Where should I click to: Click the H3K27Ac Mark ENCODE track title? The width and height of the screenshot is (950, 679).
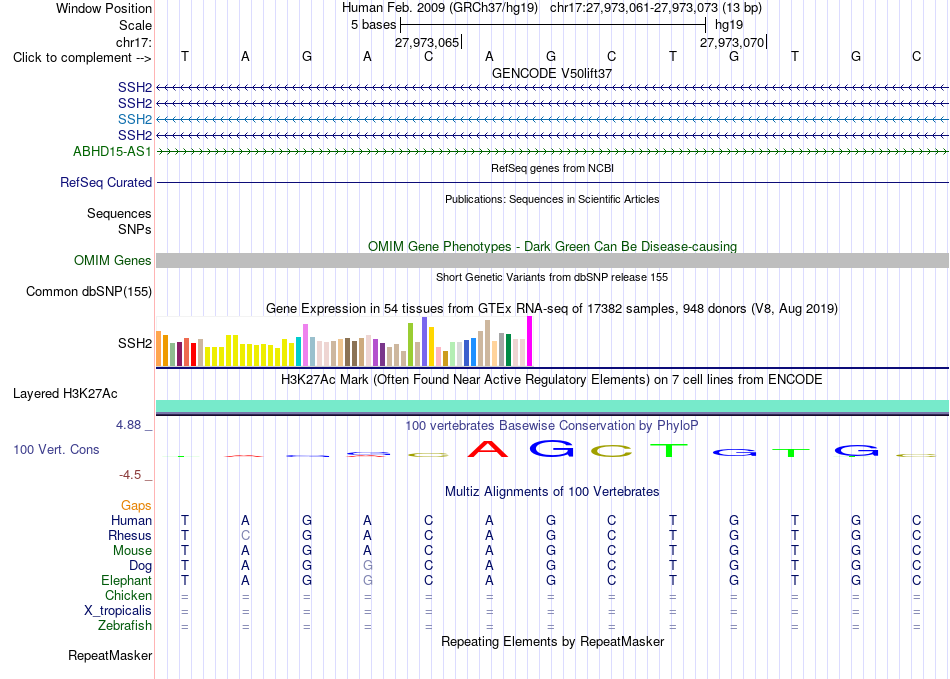pos(552,380)
